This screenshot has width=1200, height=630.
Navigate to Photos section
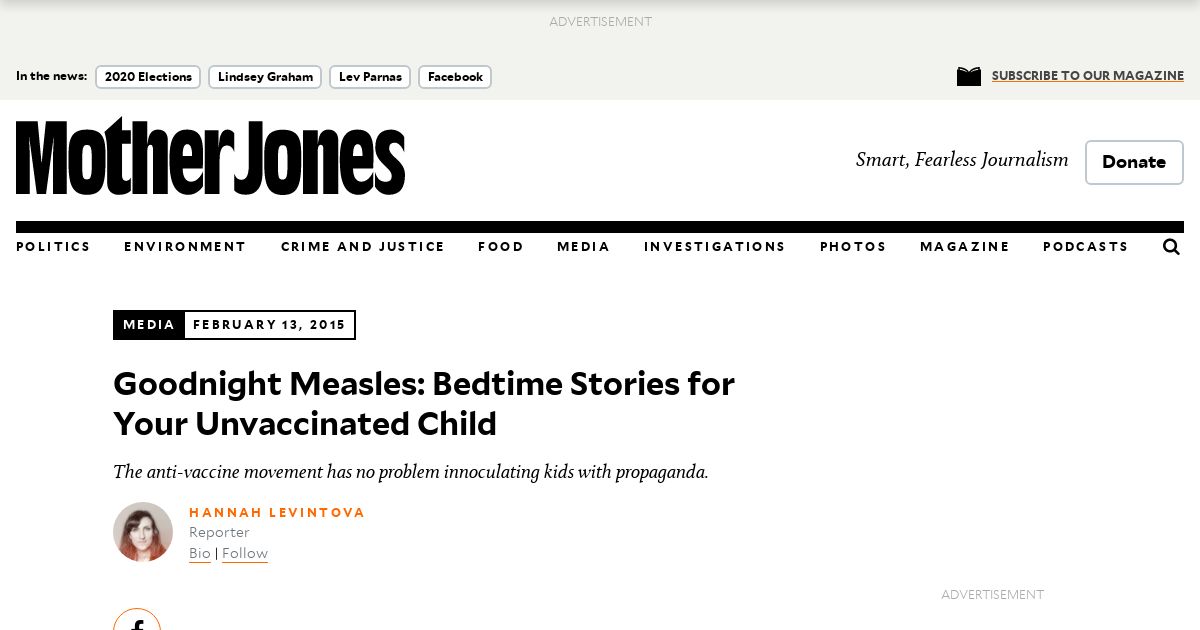853,247
